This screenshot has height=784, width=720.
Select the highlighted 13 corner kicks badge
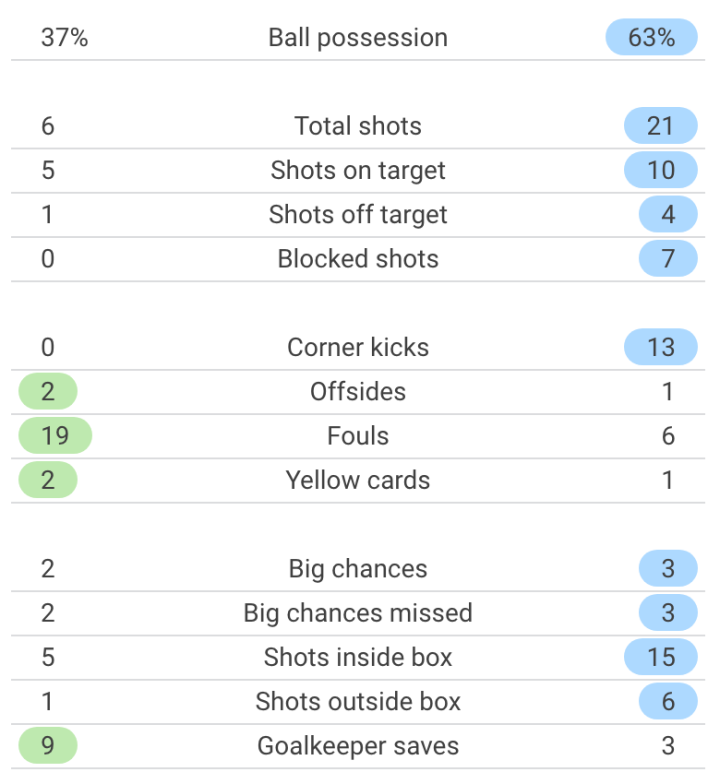pyautogui.click(x=660, y=347)
